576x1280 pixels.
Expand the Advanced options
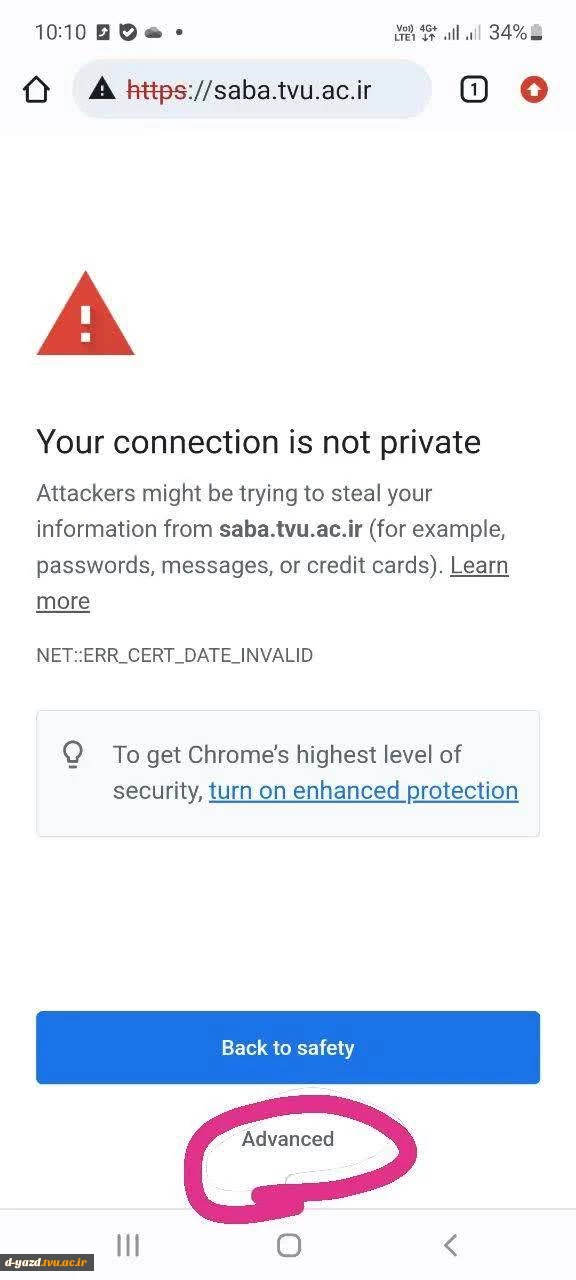(288, 1139)
